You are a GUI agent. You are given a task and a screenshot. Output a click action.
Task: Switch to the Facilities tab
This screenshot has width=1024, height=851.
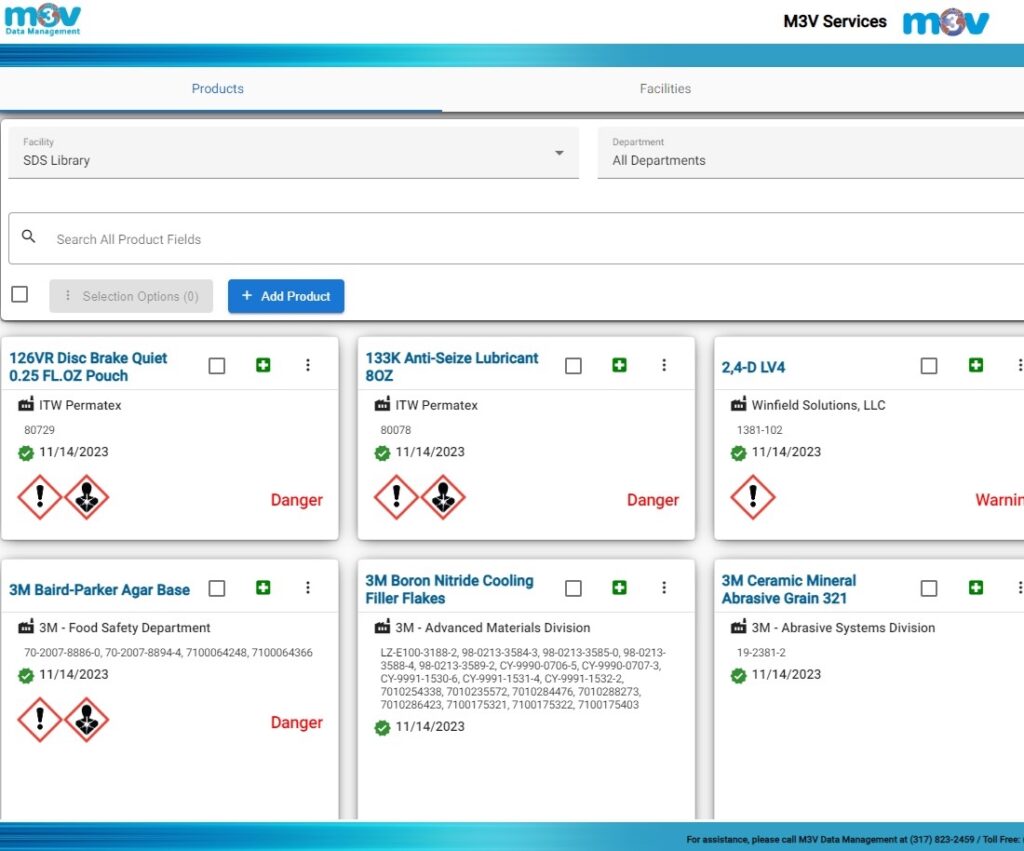click(x=665, y=89)
